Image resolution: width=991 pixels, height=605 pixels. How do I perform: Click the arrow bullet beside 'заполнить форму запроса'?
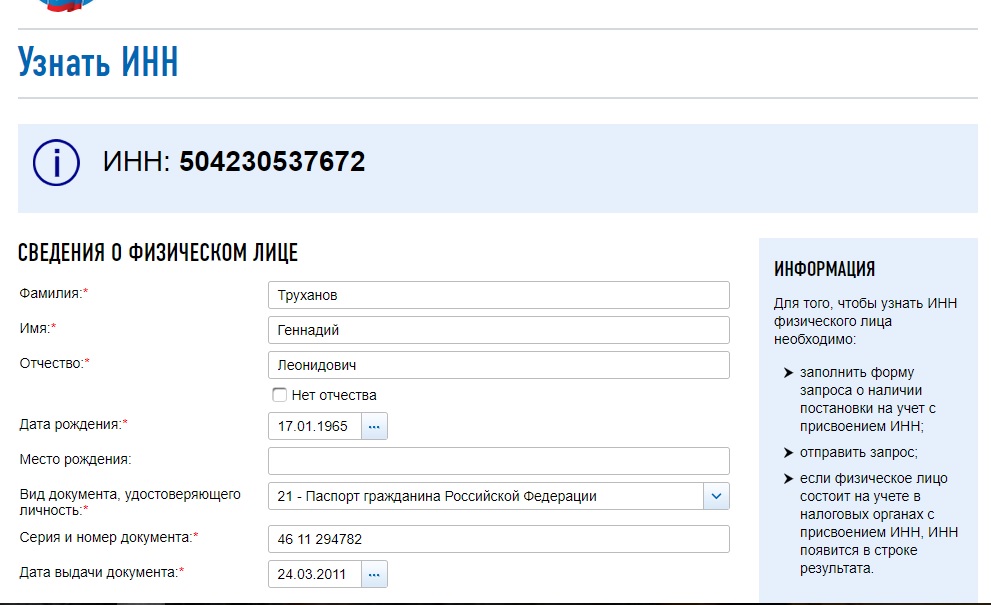(787, 373)
